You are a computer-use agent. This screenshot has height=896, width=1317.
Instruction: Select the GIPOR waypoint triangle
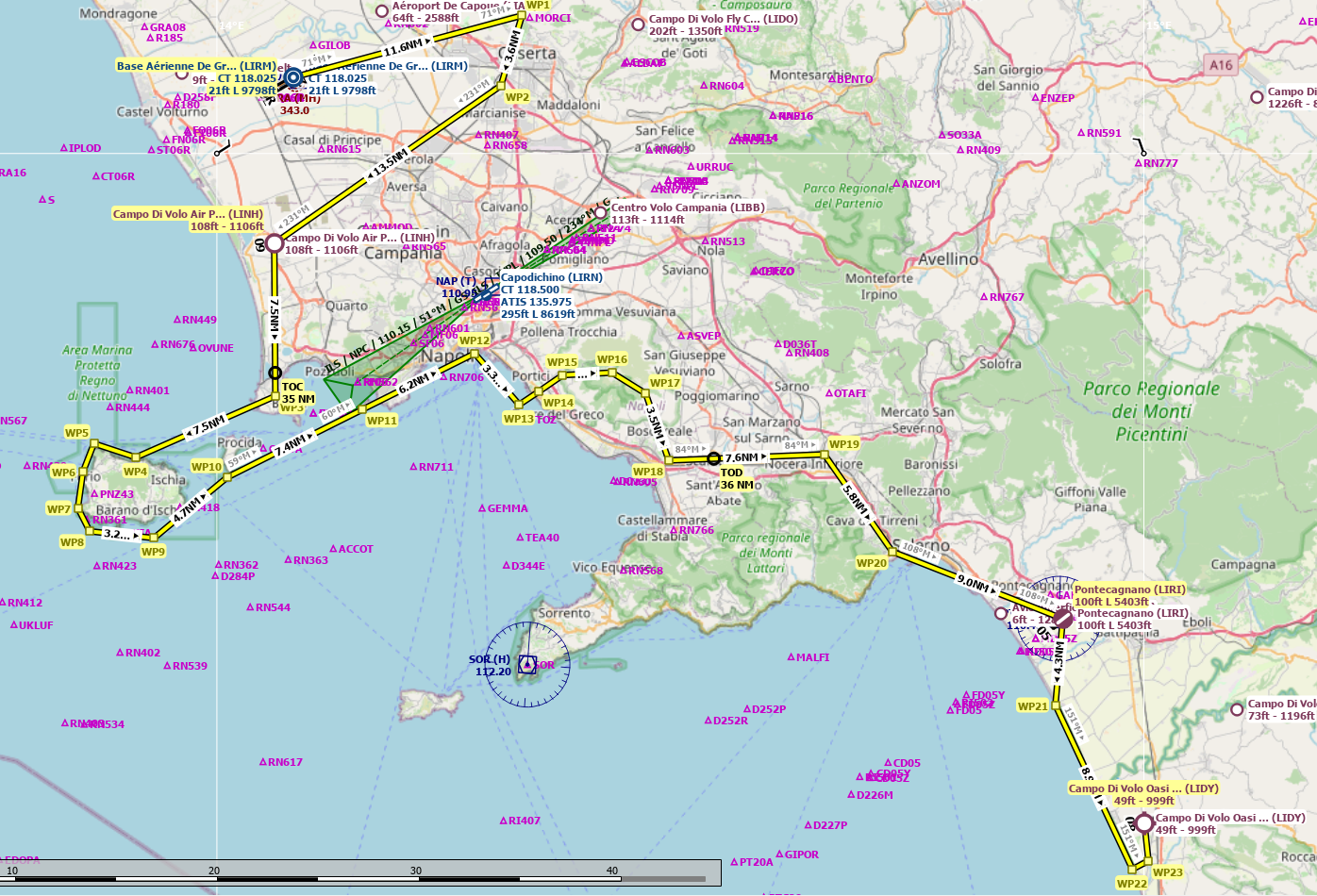779,855
